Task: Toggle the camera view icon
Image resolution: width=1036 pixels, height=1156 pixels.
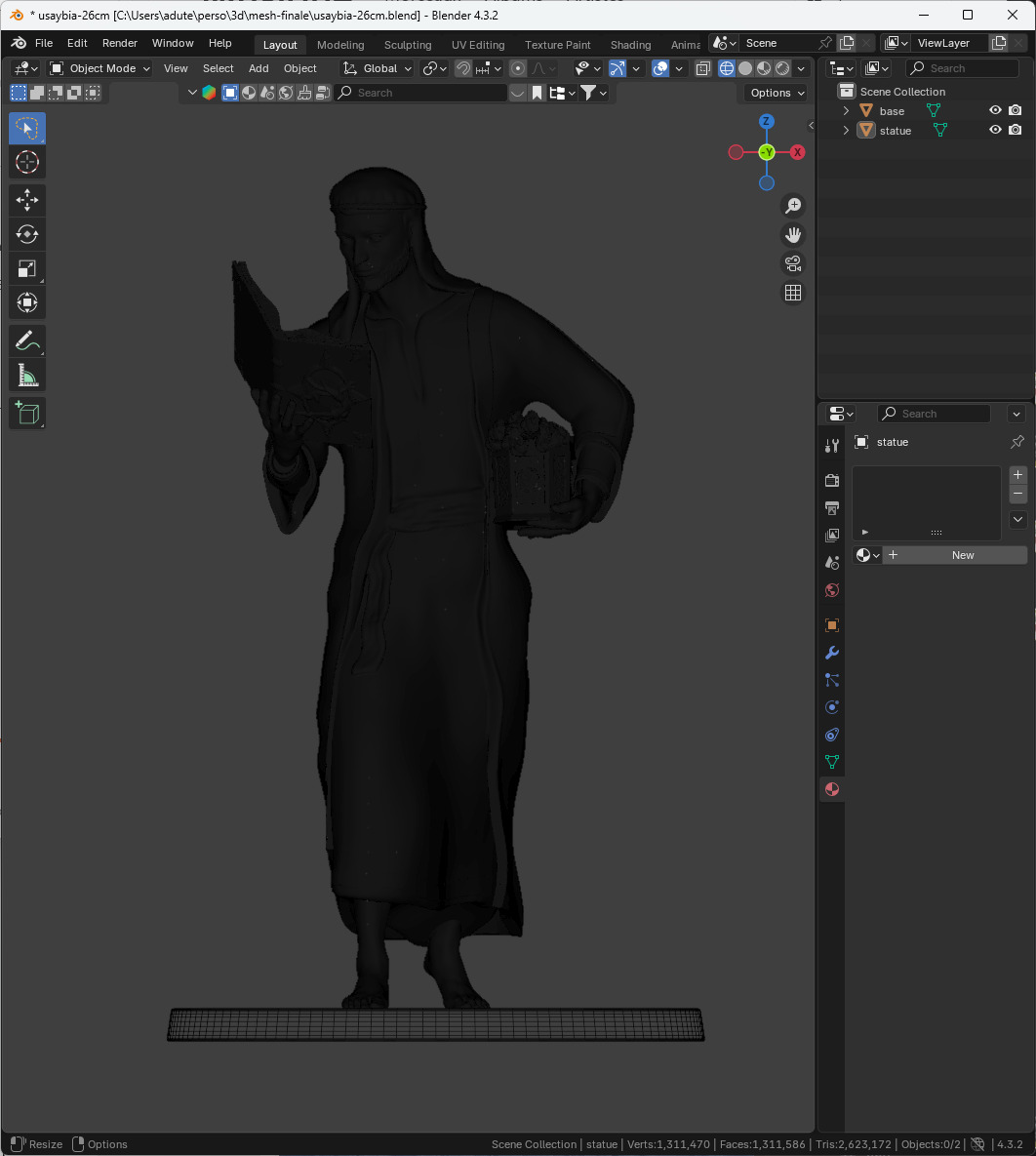Action: click(793, 264)
